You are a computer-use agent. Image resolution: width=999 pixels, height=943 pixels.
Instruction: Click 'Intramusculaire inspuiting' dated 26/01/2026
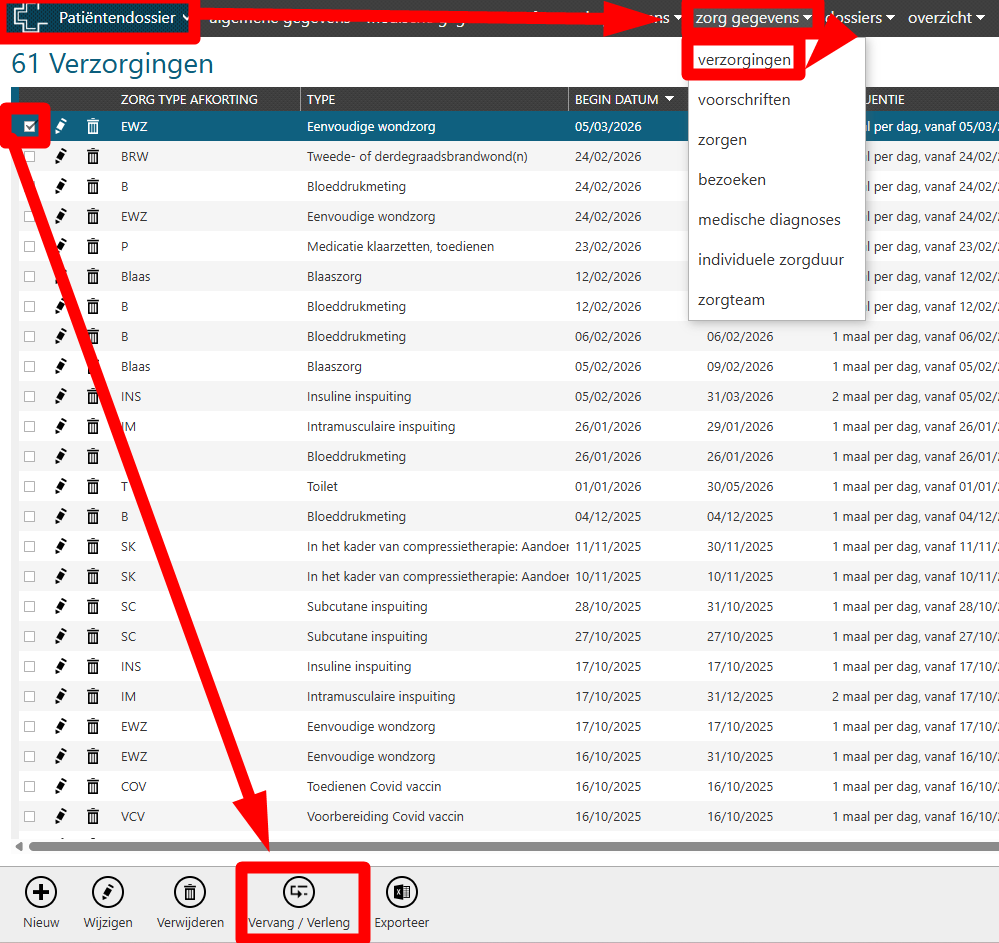click(x=381, y=426)
